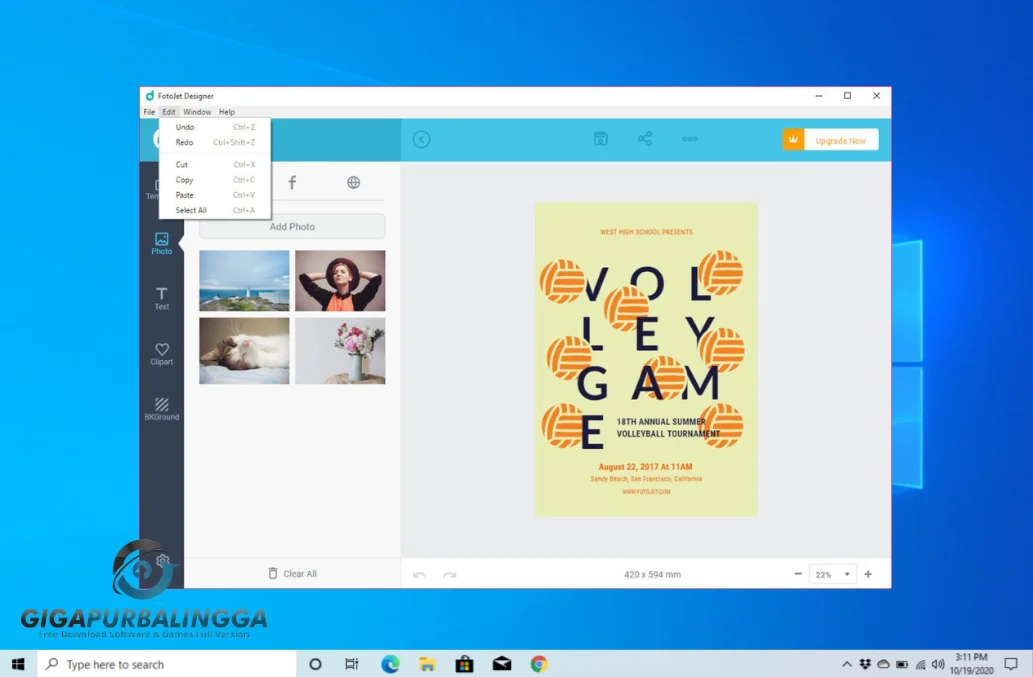Open the Clipart panel
Screen dimensions: 1033x677
pos(161,353)
